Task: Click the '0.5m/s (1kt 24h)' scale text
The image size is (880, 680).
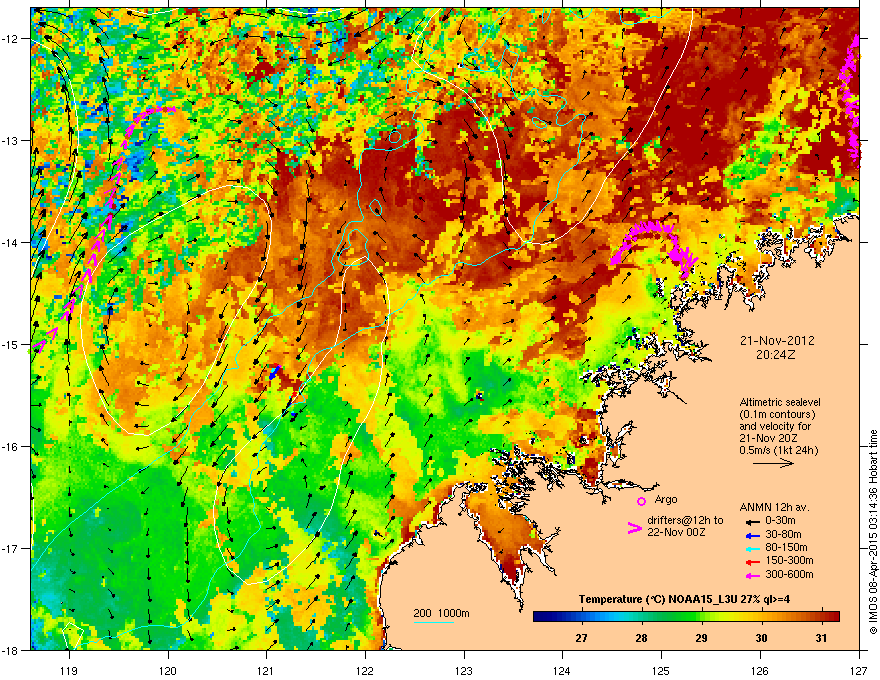Action: click(779, 450)
